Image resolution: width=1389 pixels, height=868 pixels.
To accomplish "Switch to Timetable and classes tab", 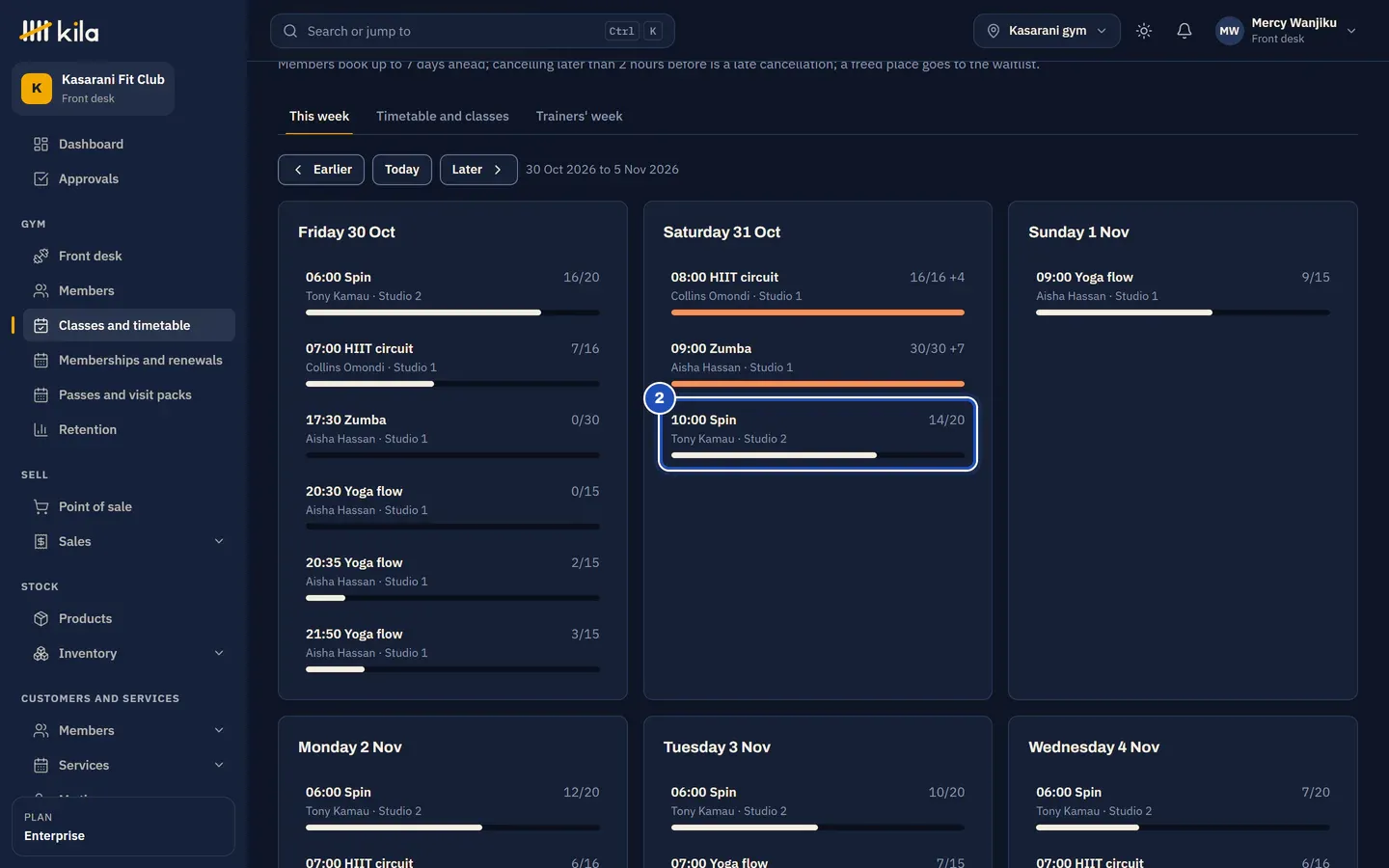I will 443,116.
